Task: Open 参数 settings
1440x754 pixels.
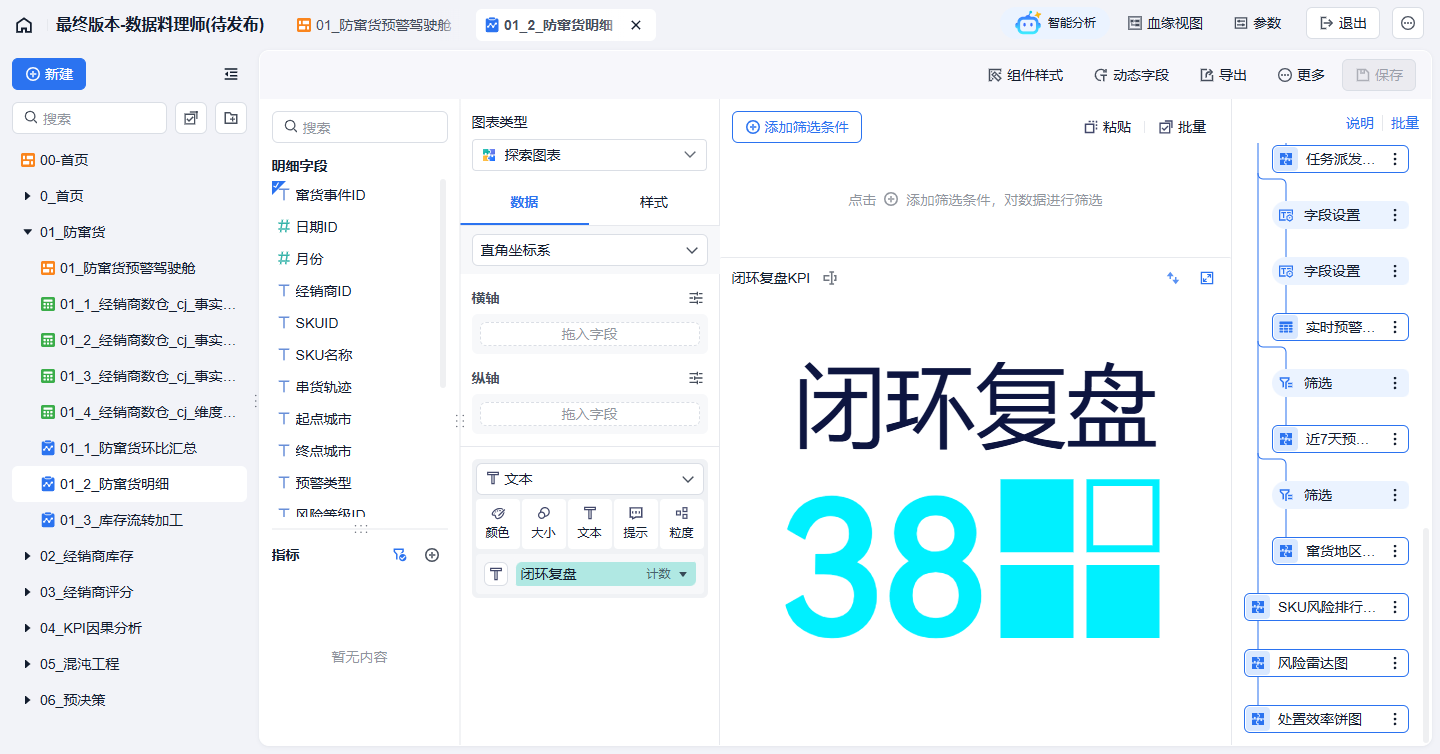Action: [x=1257, y=23]
